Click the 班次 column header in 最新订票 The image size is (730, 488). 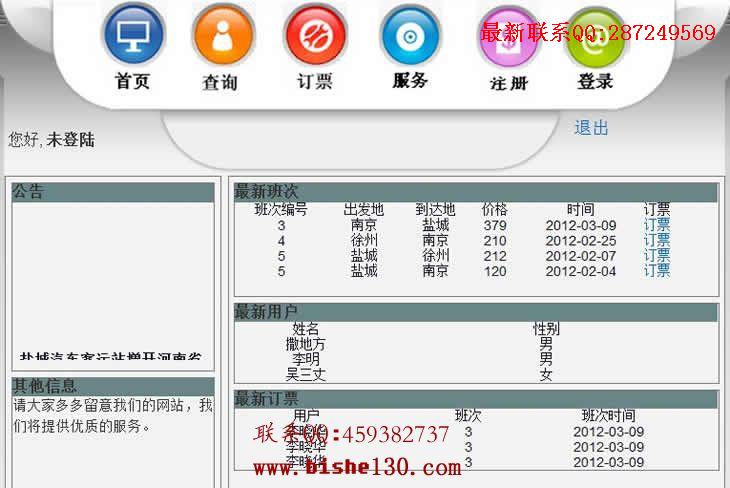(x=468, y=415)
